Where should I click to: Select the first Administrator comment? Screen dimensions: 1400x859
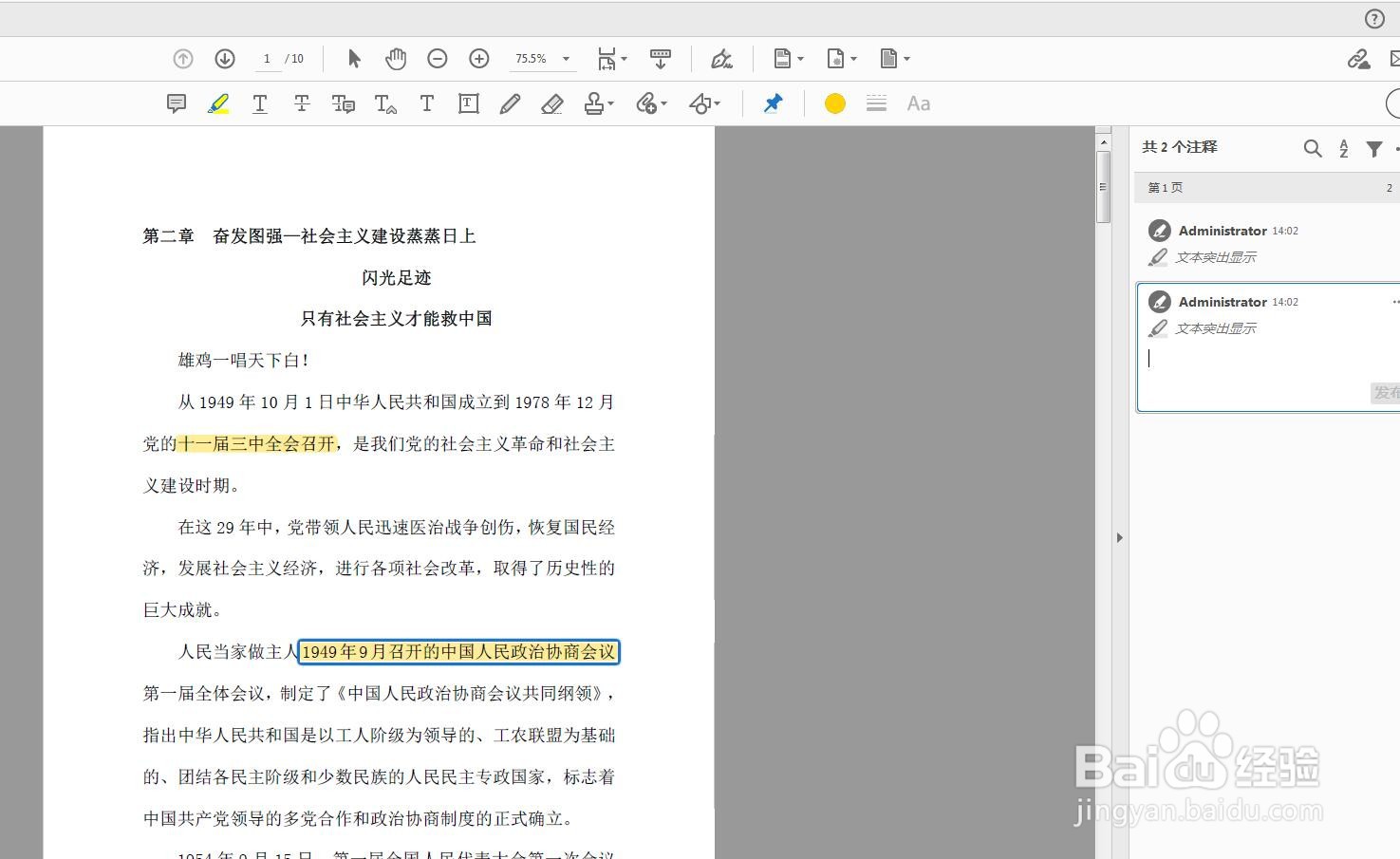pos(1267,244)
